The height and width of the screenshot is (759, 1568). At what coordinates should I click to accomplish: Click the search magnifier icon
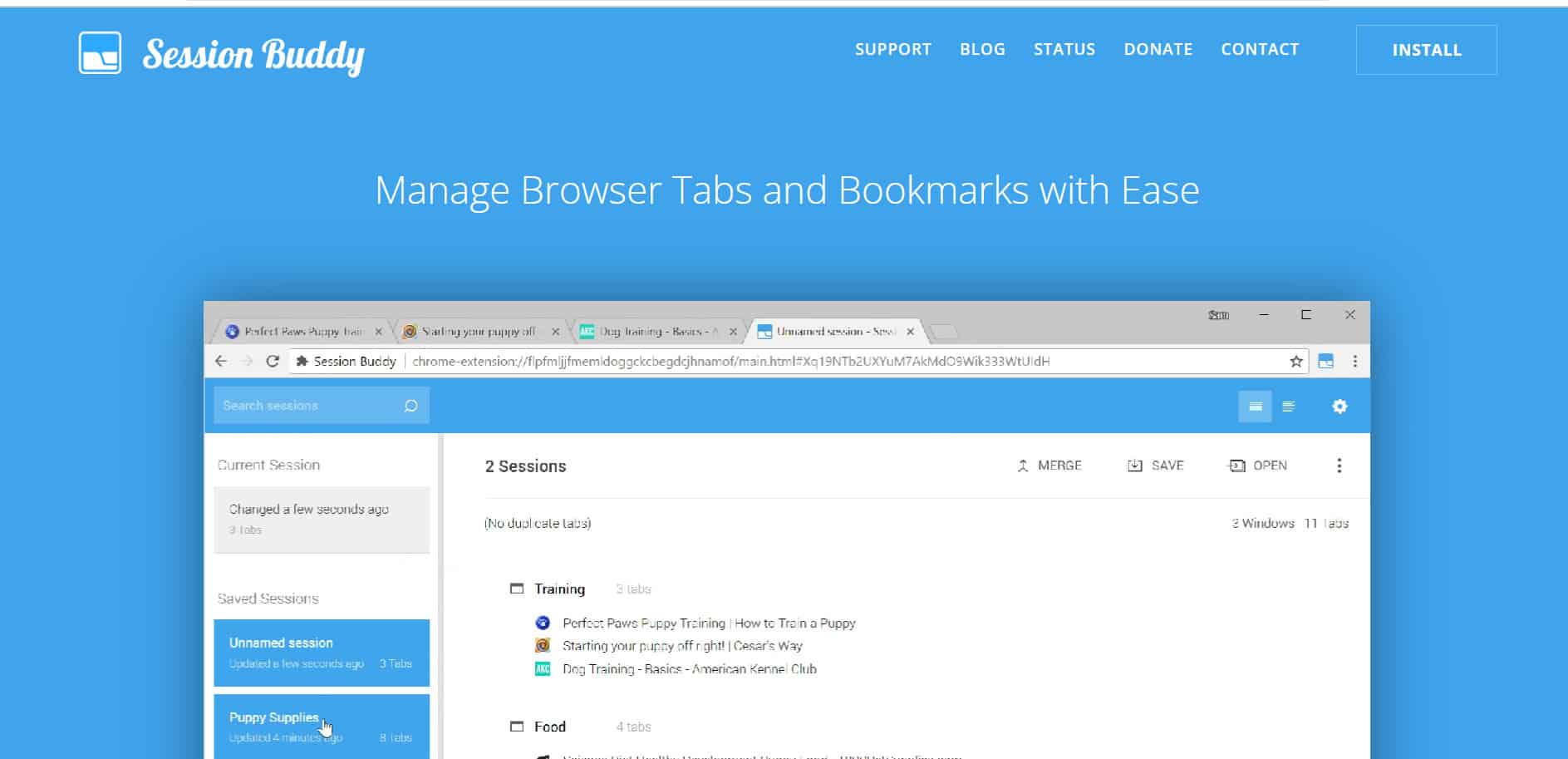pyautogui.click(x=411, y=406)
